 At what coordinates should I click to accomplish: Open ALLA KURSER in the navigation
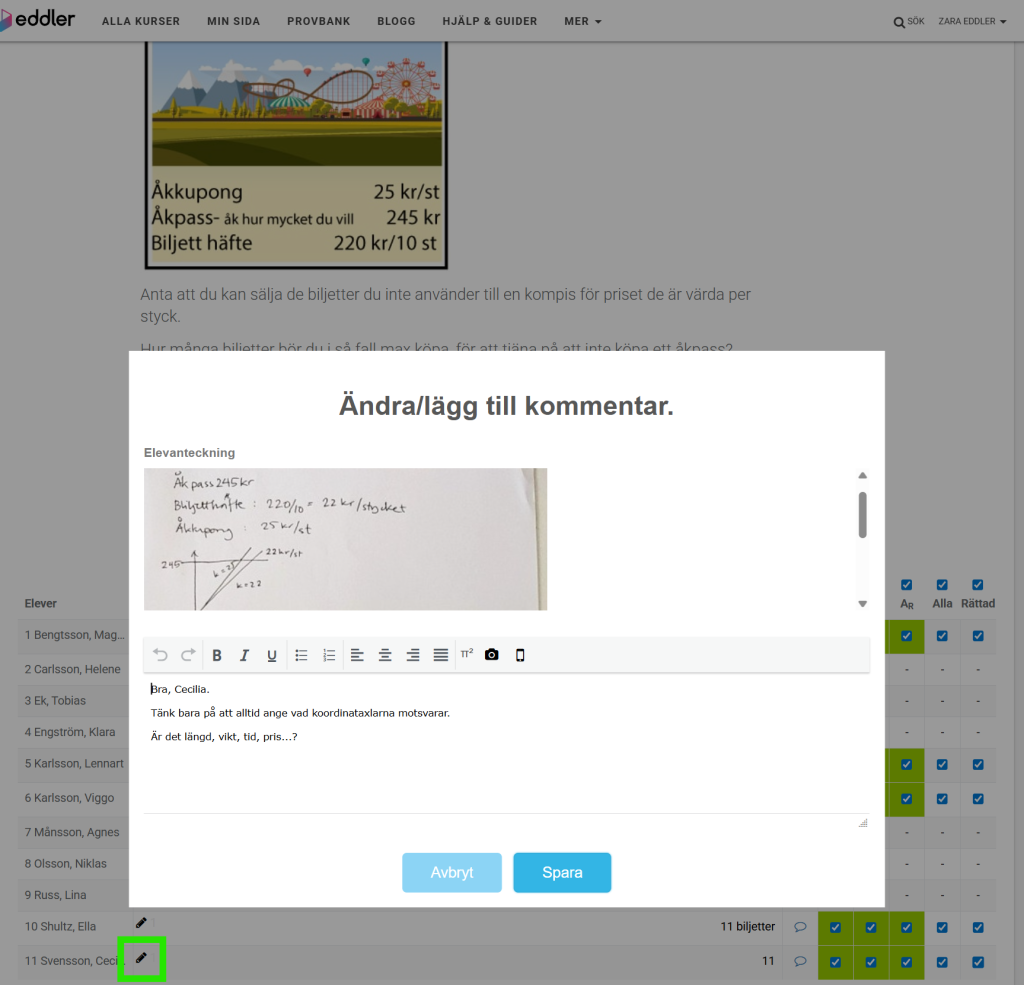pyautogui.click(x=141, y=21)
